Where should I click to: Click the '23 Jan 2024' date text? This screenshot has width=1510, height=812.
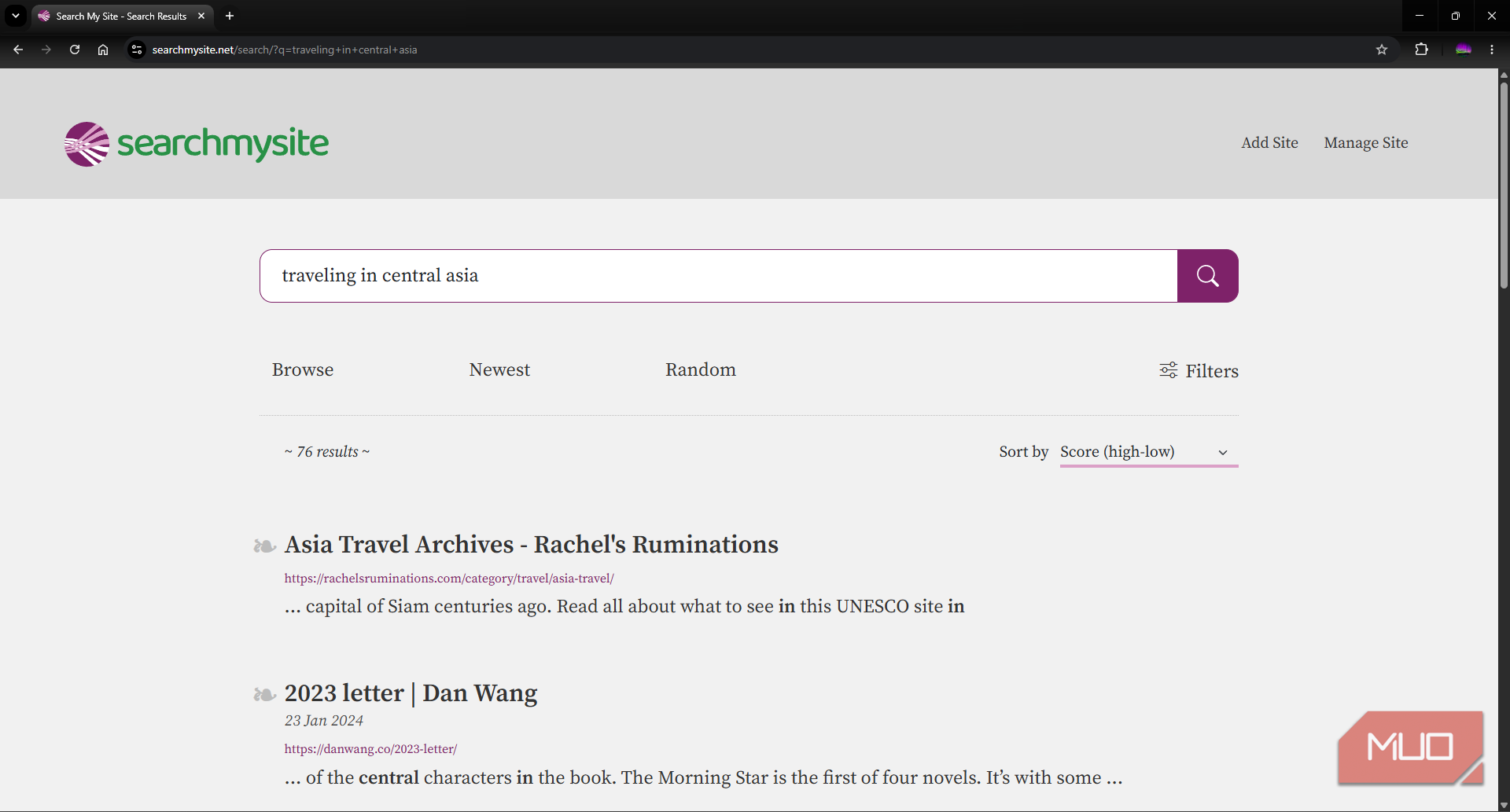(324, 721)
